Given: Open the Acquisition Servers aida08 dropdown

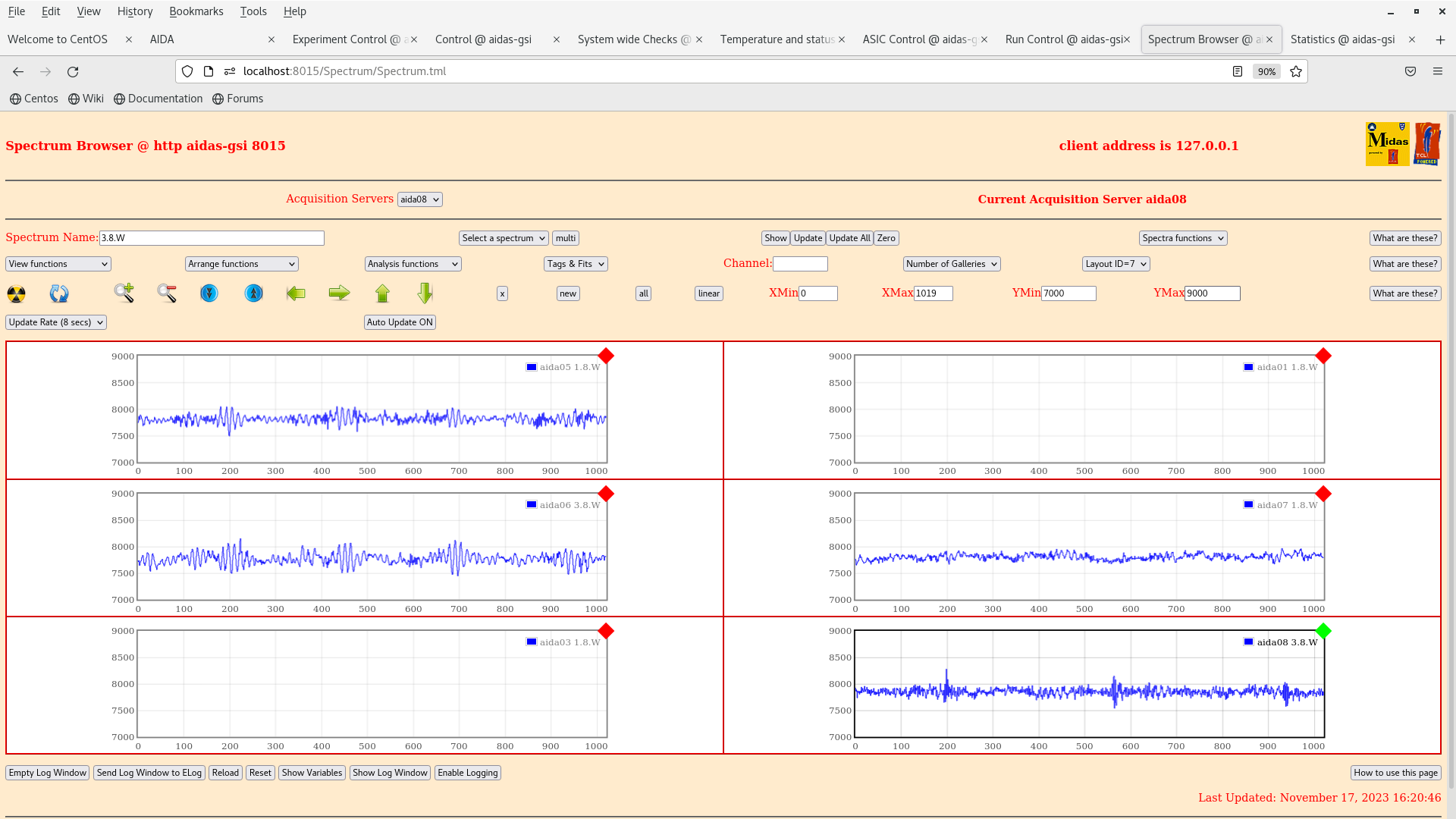Looking at the screenshot, I should [419, 199].
